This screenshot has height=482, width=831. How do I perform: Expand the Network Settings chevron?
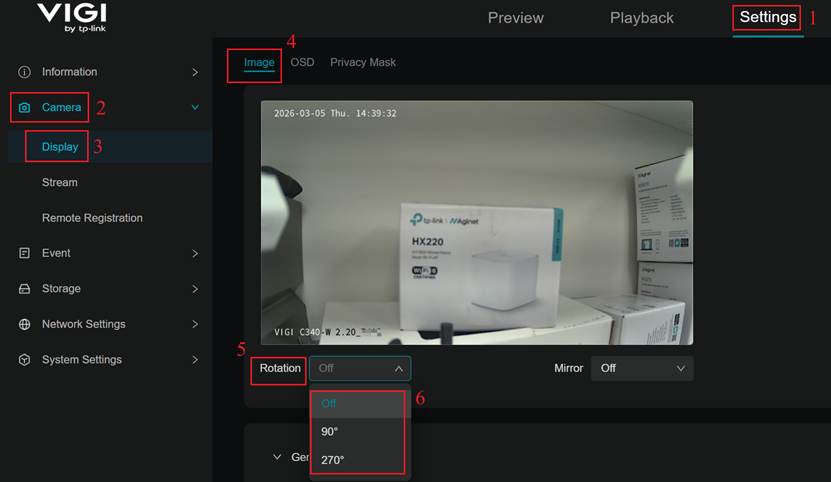pos(195,324)
